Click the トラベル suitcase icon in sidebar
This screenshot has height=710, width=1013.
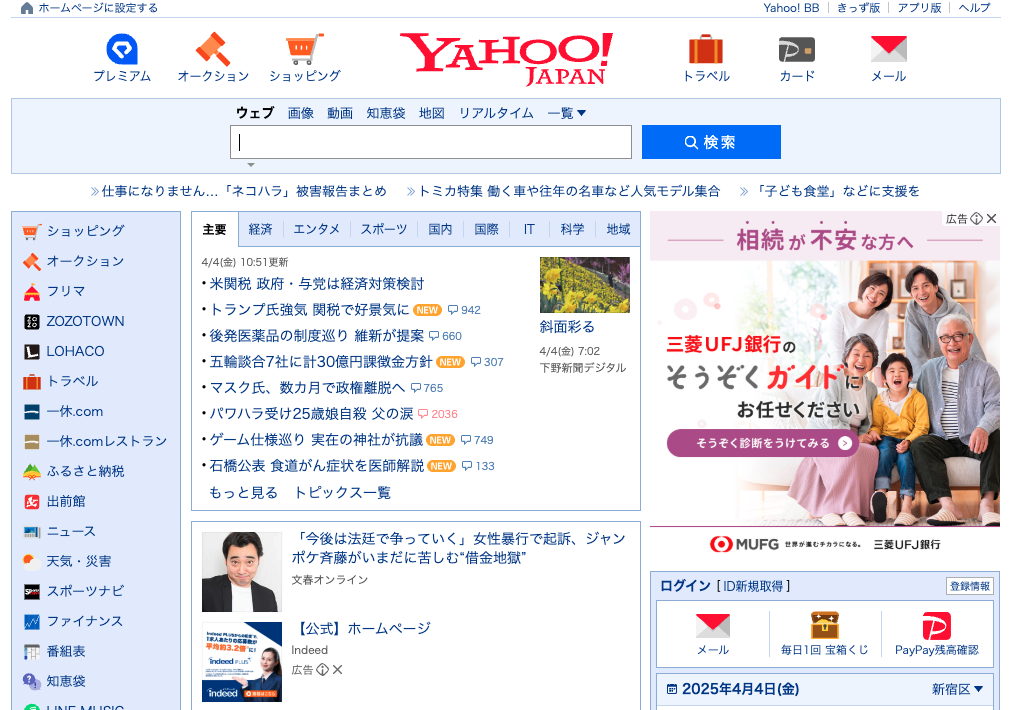click(32, 382)
